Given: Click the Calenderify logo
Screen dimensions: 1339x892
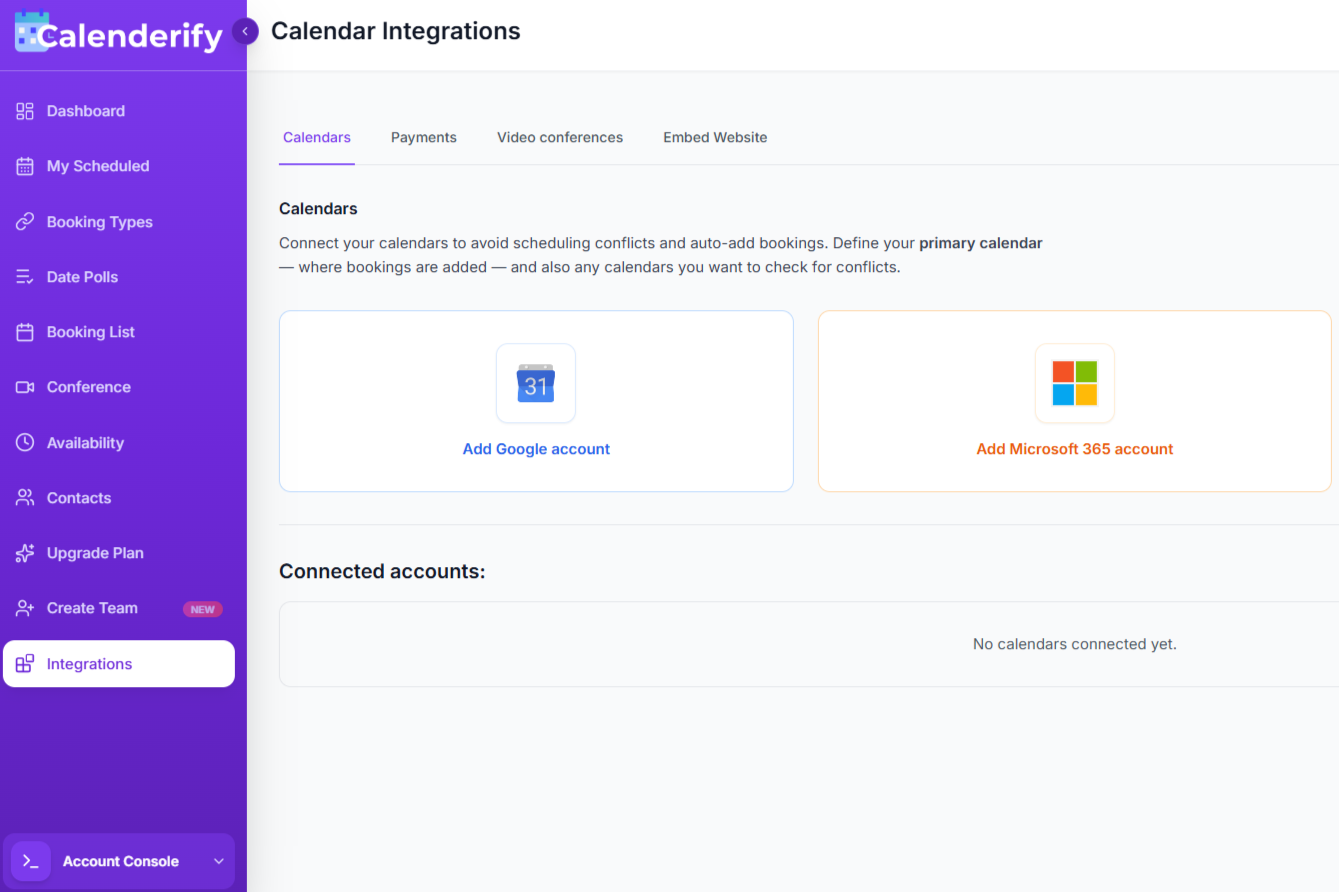Looking at the screenshot, I should 117,32.
